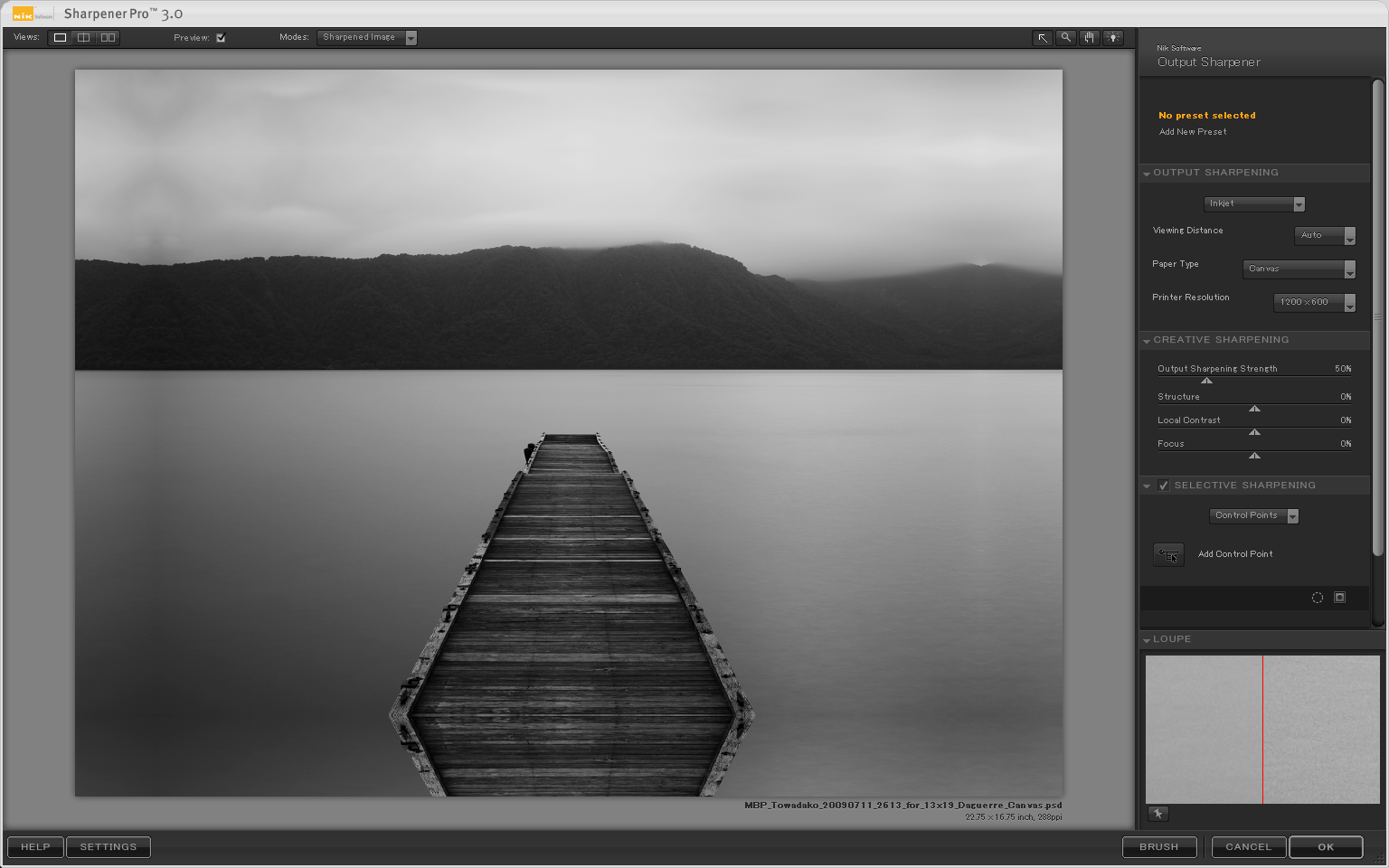Click the square mask display toggle

click(1340, 598)
